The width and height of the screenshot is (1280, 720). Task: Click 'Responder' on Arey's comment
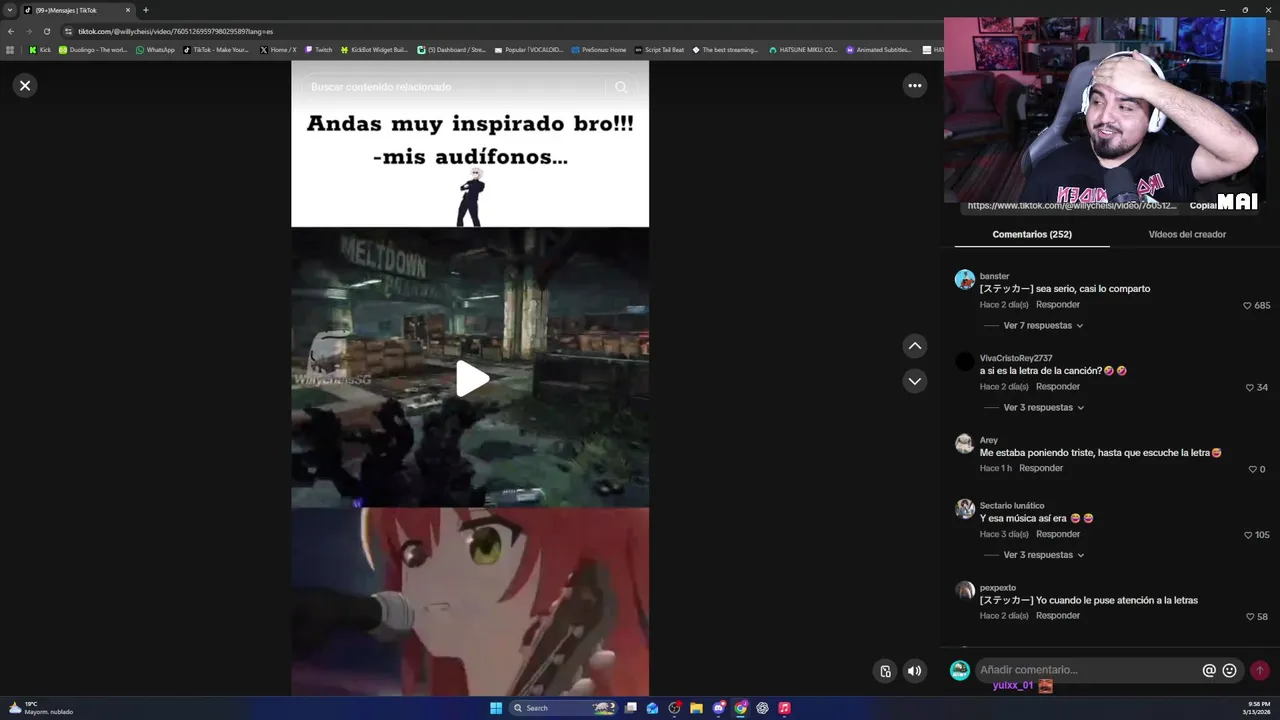click(1041, 468)
